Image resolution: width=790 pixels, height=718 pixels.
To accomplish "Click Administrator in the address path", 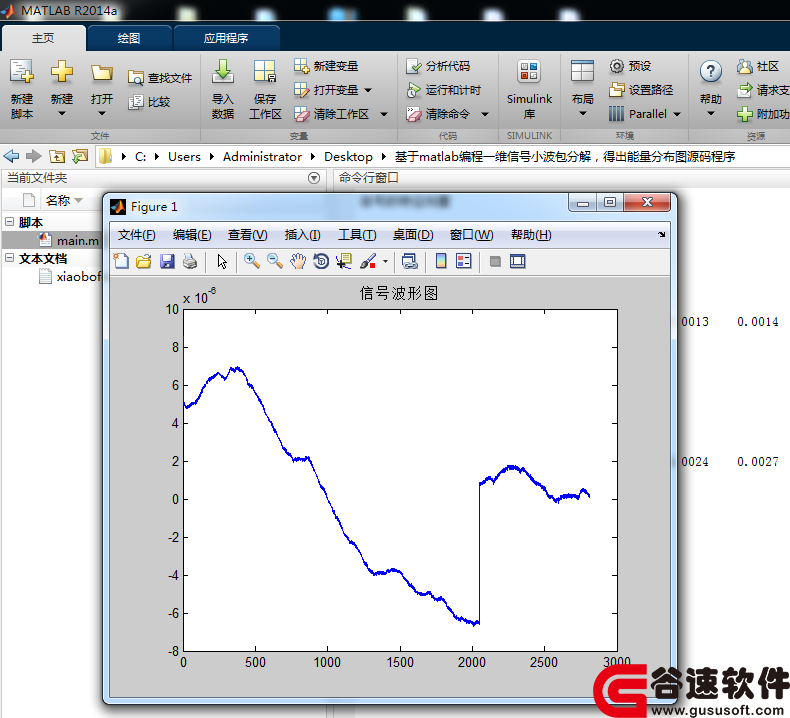I will [x=262, y=157].
